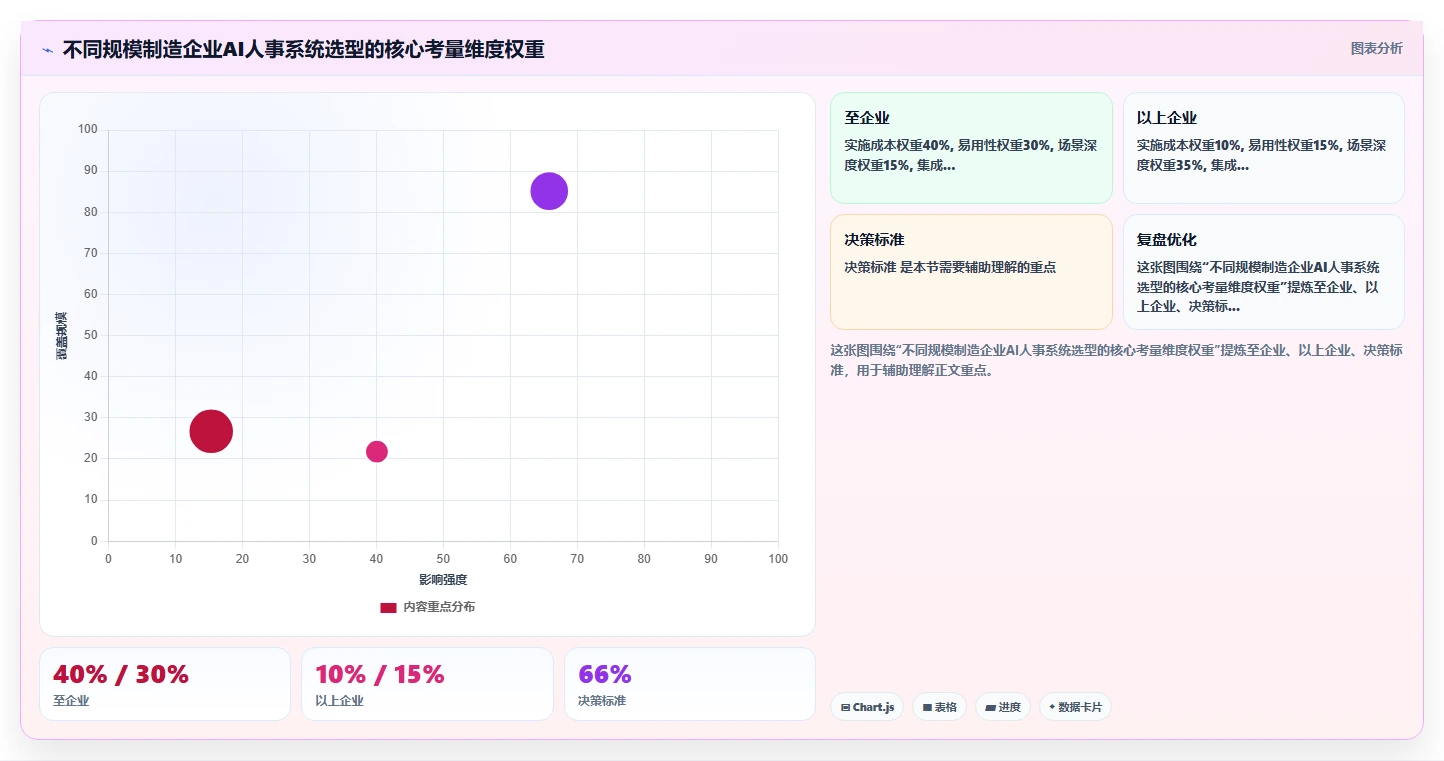The width and height of the screenshot is (1444, 761).
Task: Select the 数据卡片 tag chip
Action: (1075, 707)
